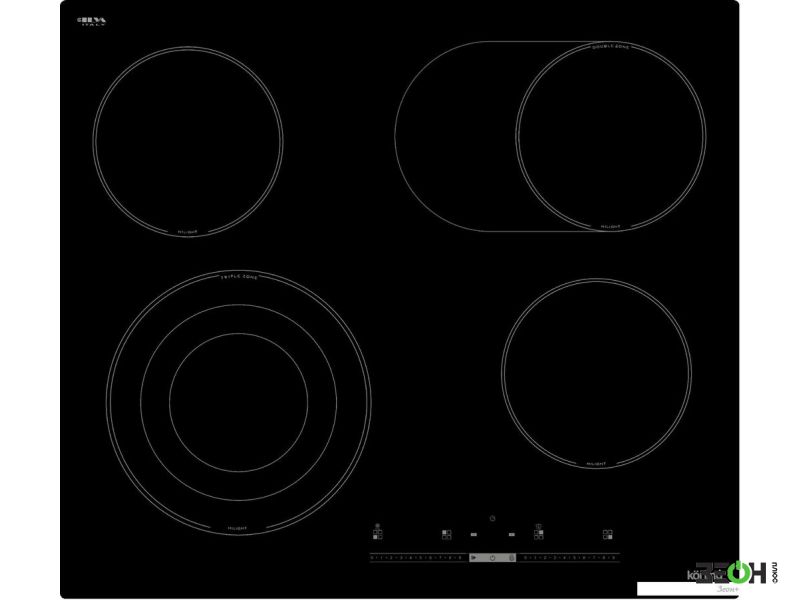Tap the power on/off touch key
This screenshot has height=600, width=800.
tap(492, 558)
